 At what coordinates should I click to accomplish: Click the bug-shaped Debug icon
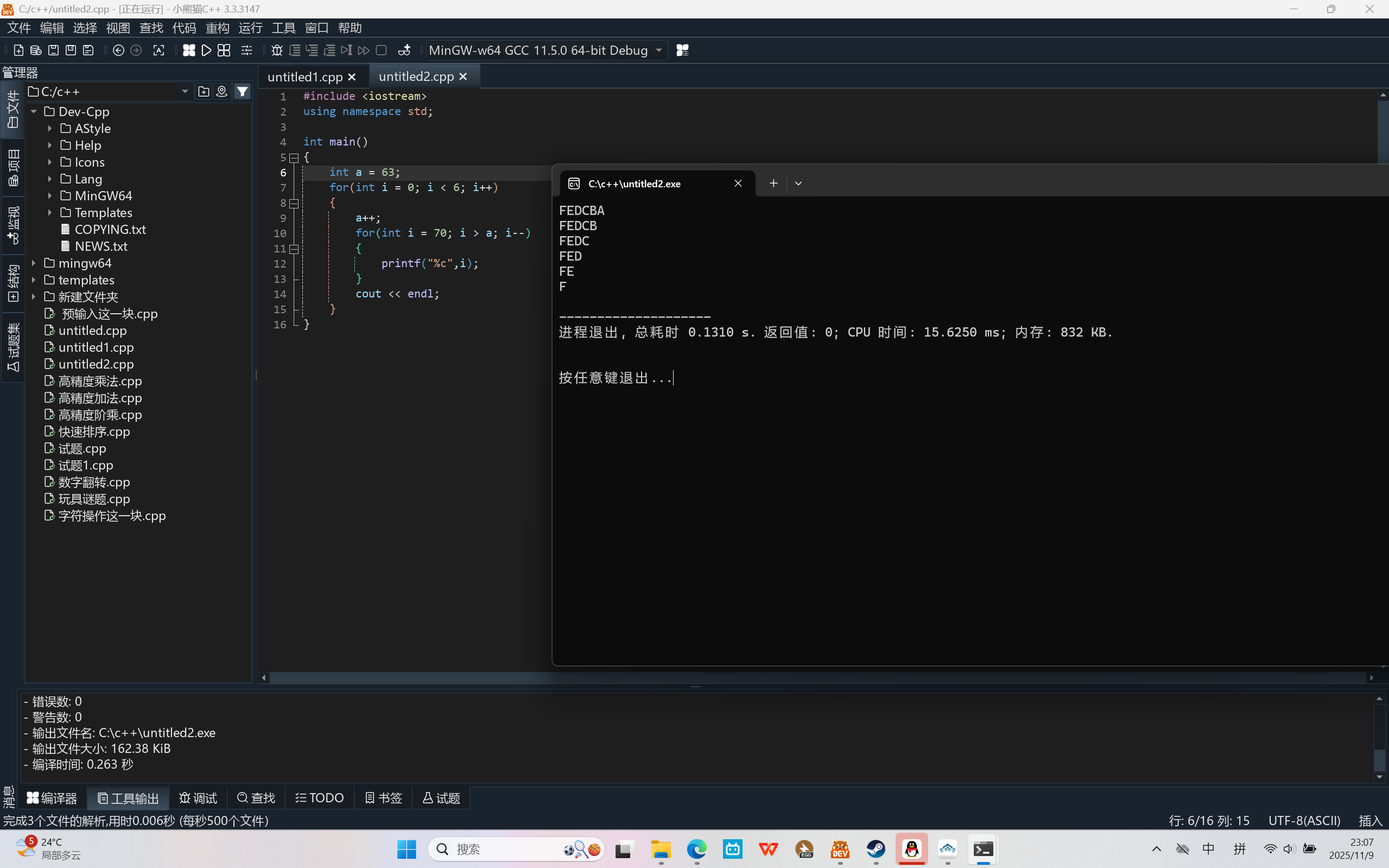(x=277, y=50)
